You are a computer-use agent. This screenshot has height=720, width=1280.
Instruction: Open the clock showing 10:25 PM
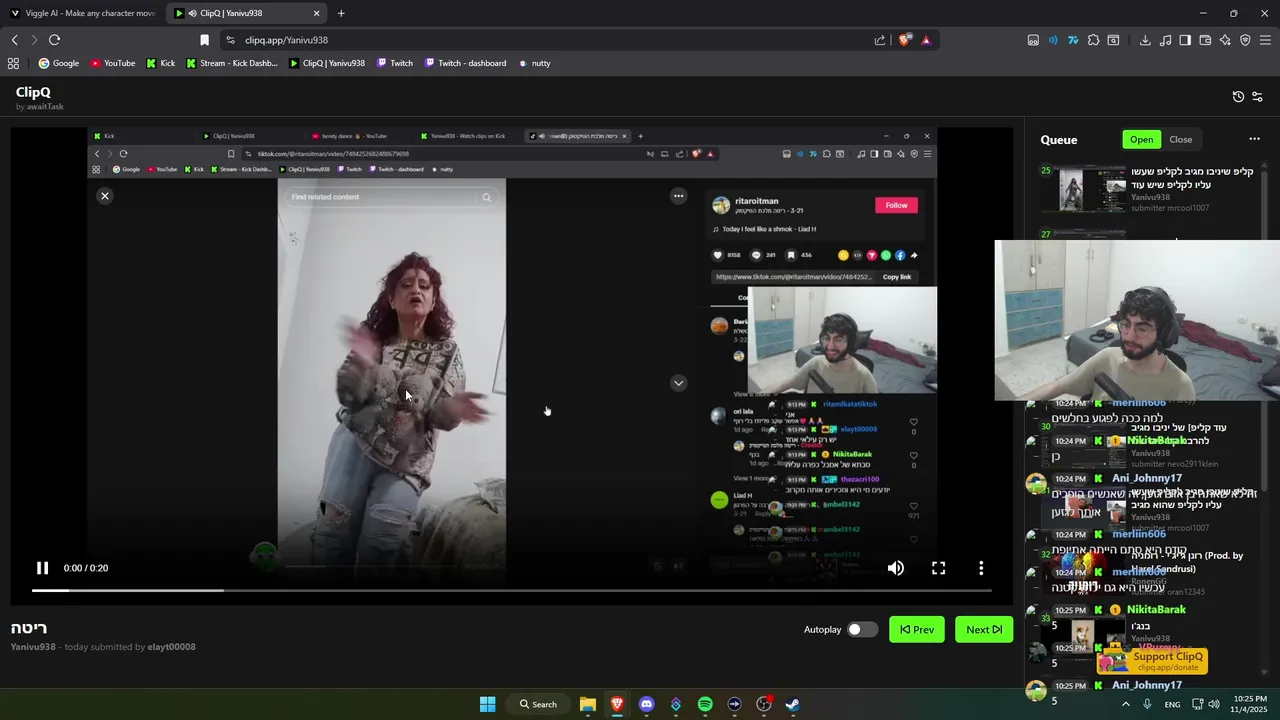tap(1250, 704)
